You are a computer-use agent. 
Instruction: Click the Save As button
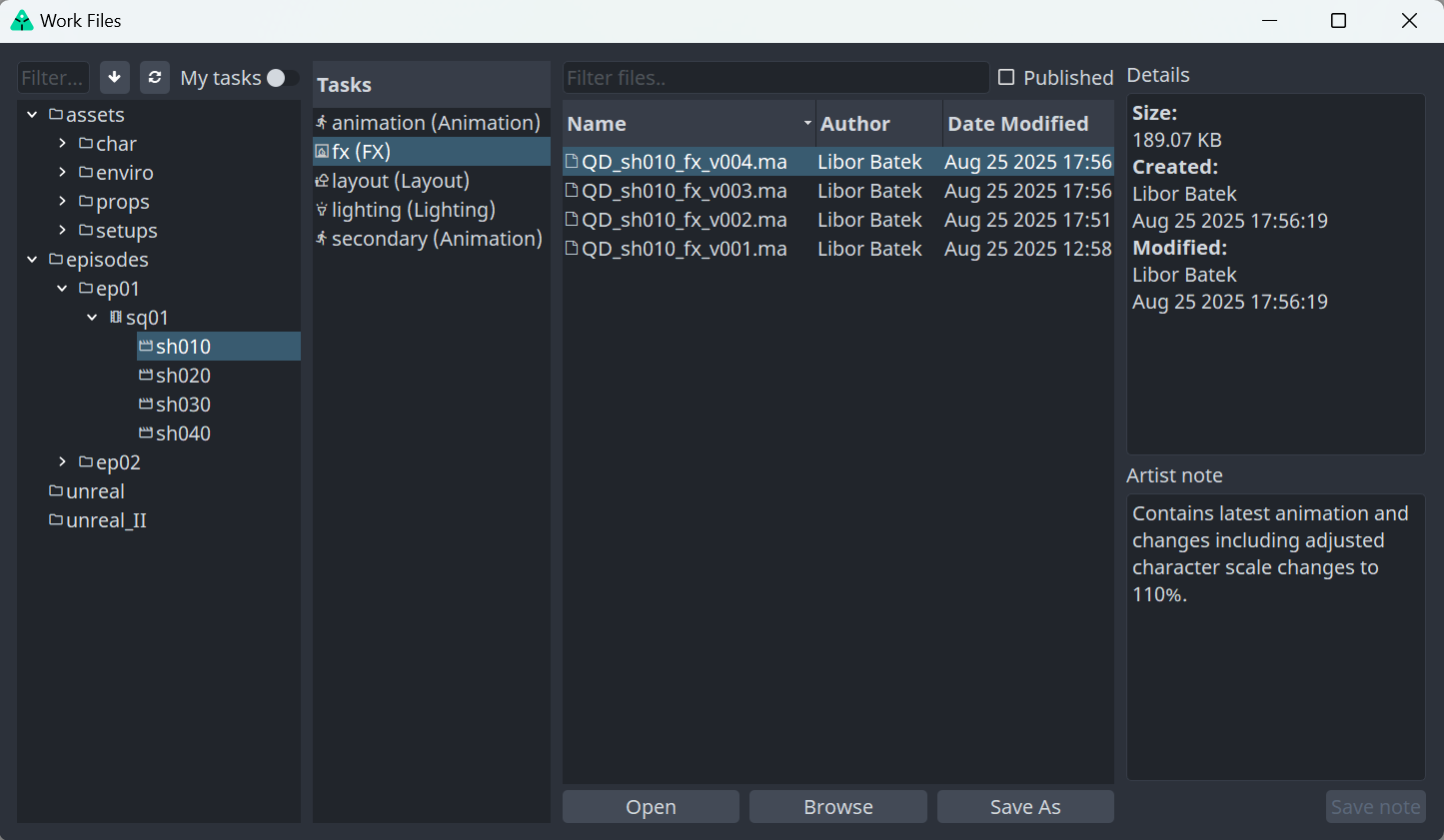[x=1024, y=807]
